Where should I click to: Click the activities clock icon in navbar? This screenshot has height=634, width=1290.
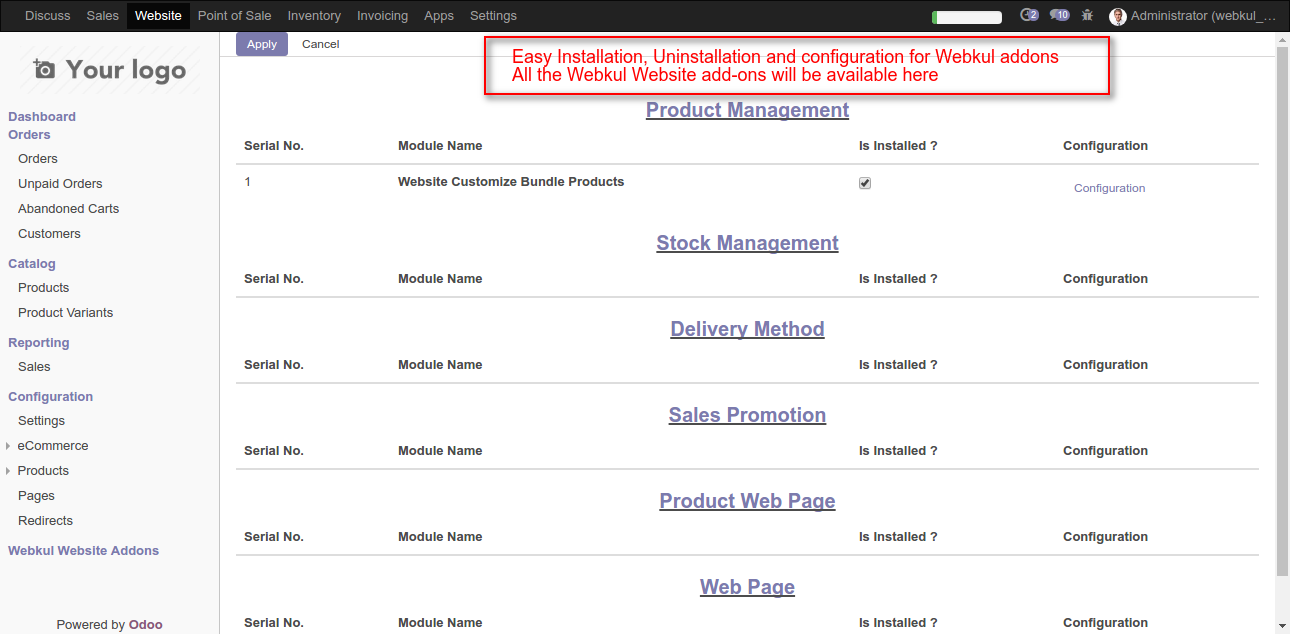click(x=1028, y=16)
